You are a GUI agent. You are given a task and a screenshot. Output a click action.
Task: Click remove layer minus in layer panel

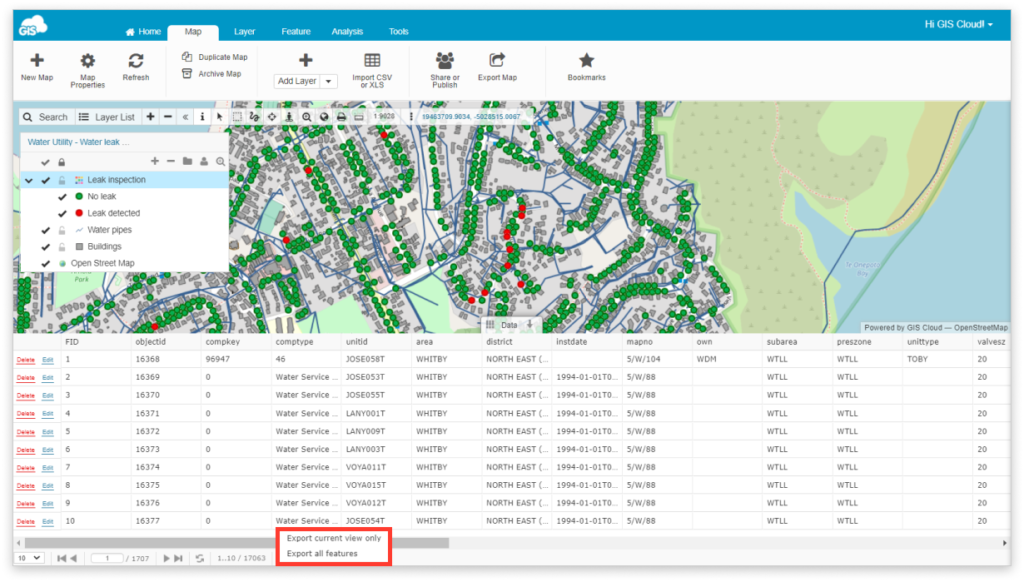171,161
